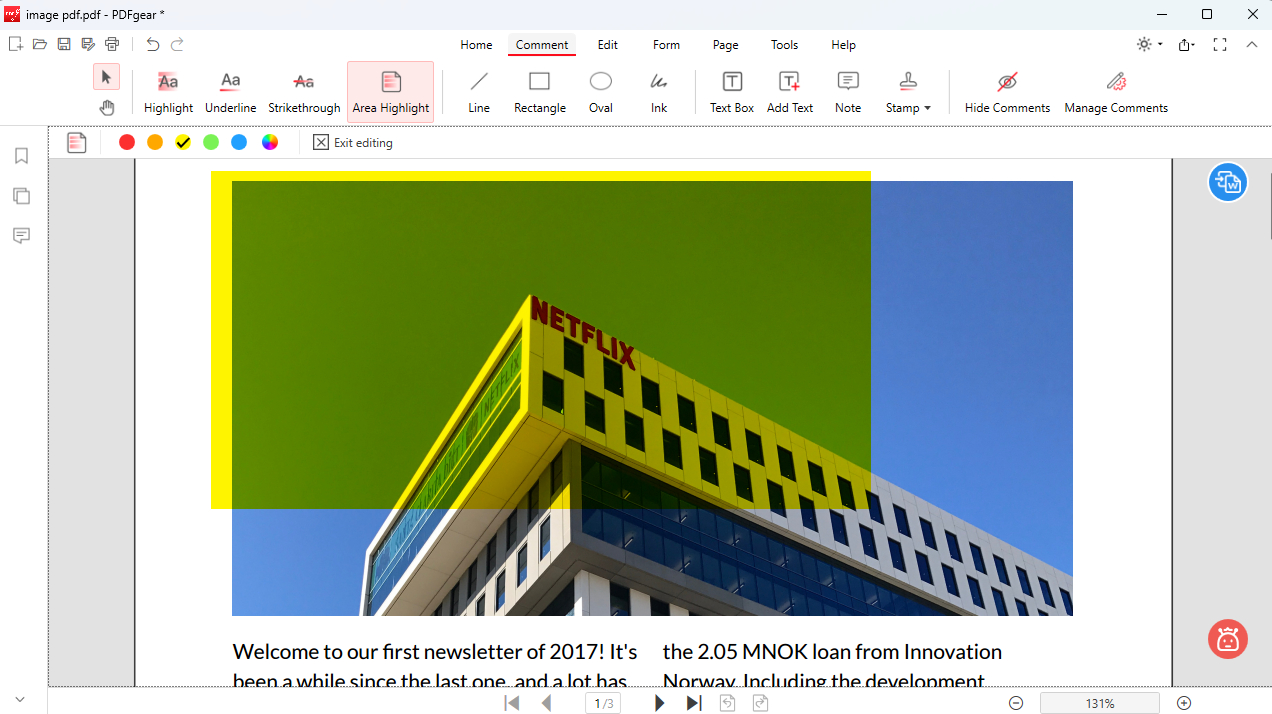Add a Note comment
The image size is (1272, 714).
(848, 92)
